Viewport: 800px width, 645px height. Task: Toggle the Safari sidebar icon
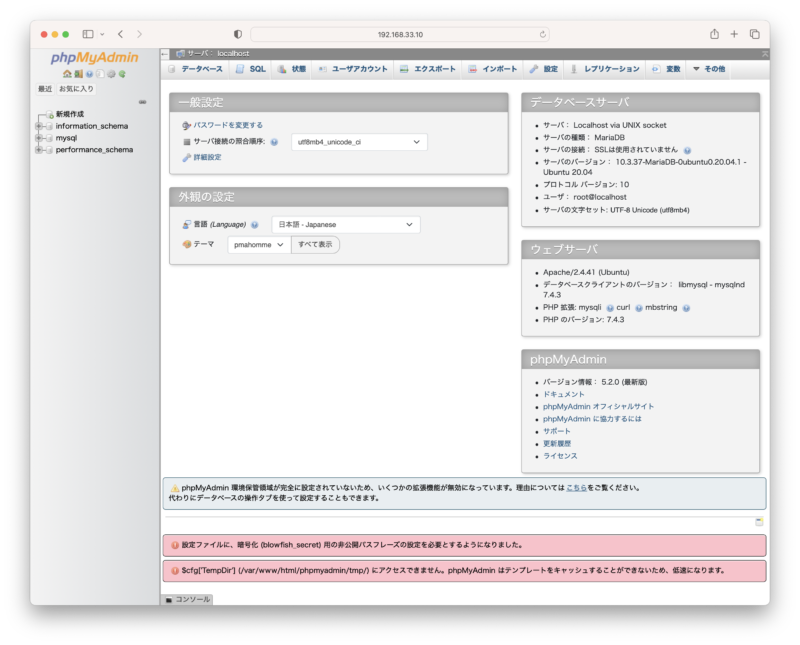pos(88,34)
